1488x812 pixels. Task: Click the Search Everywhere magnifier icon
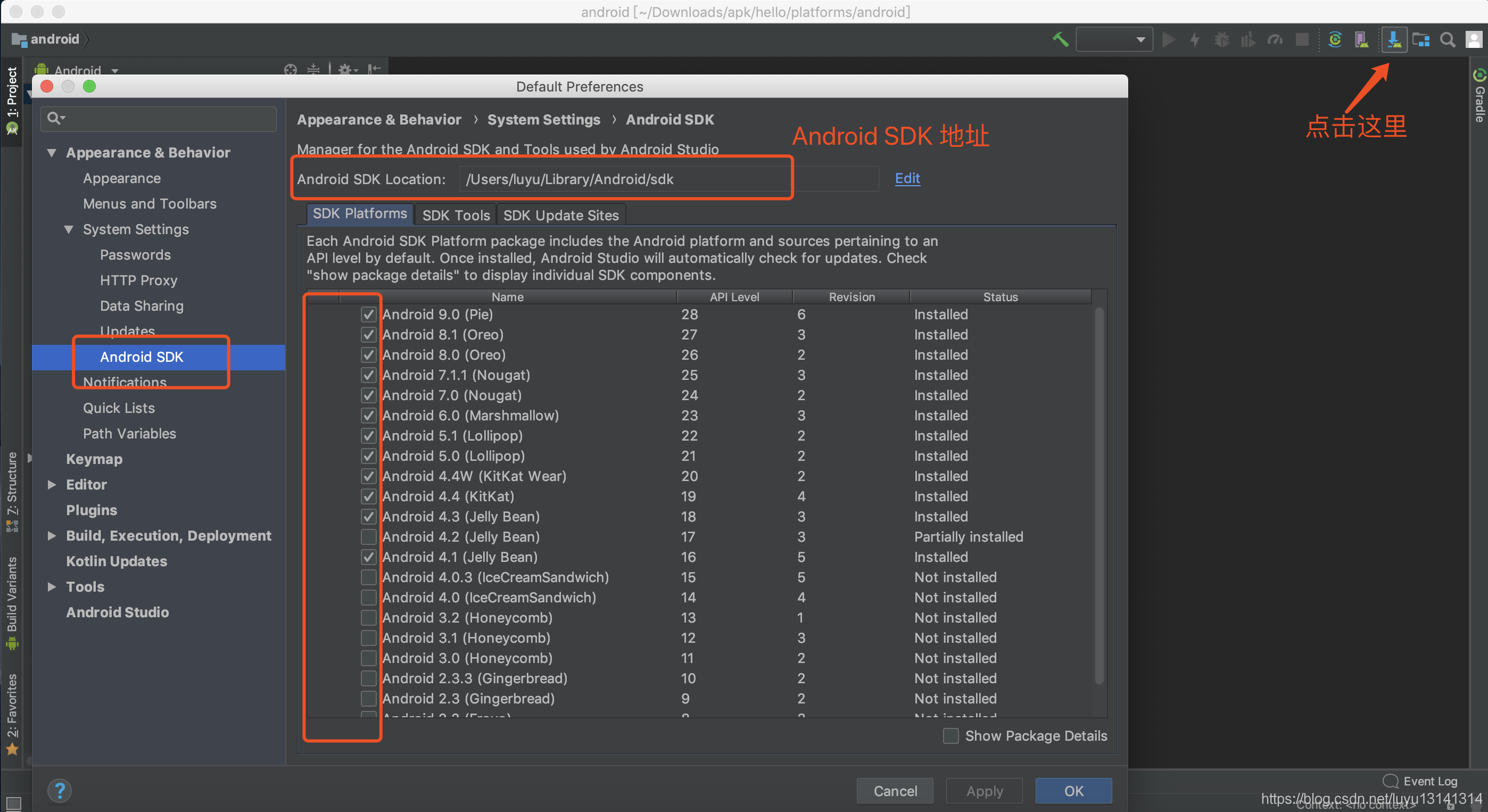click(1448, 39)
